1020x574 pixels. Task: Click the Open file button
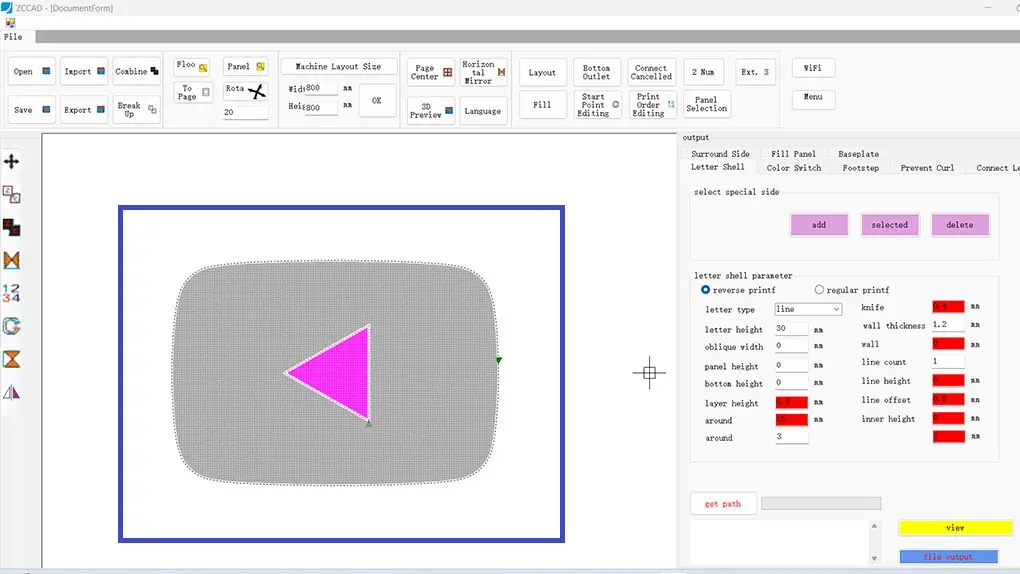coord(31,72)
